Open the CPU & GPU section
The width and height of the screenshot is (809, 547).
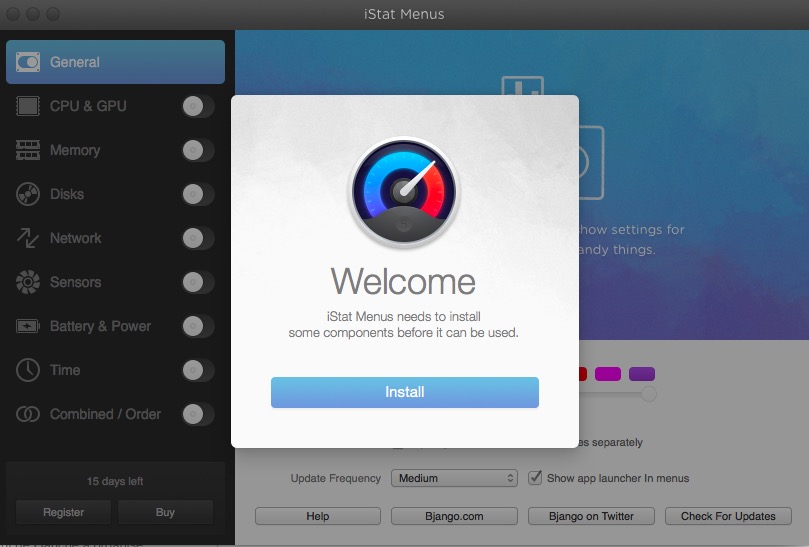point(88,106)
